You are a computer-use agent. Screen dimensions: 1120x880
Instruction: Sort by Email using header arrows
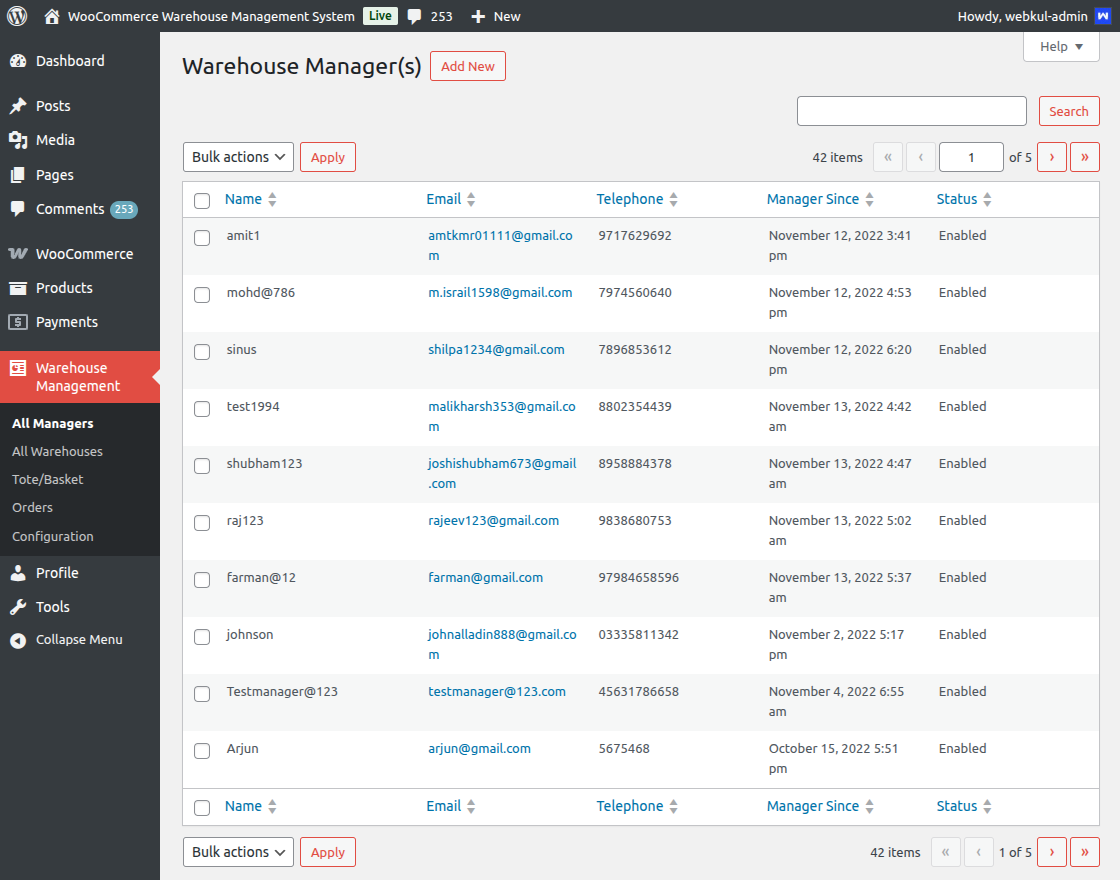(471, 200)
